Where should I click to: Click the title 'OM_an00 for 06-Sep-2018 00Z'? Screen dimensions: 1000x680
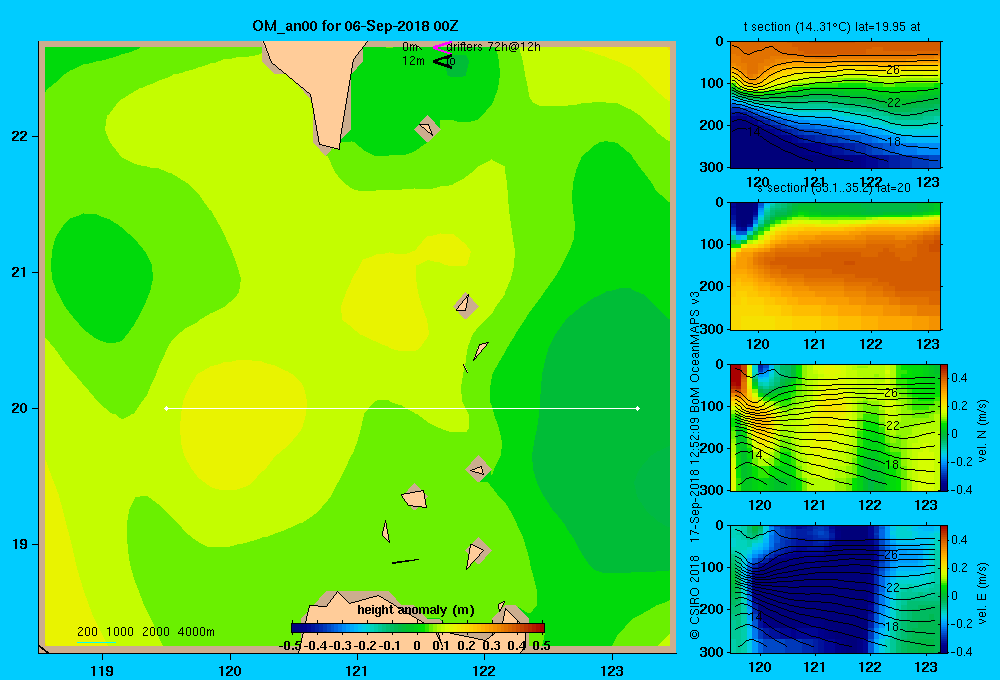pyautogui.click(x=355, y=26)
